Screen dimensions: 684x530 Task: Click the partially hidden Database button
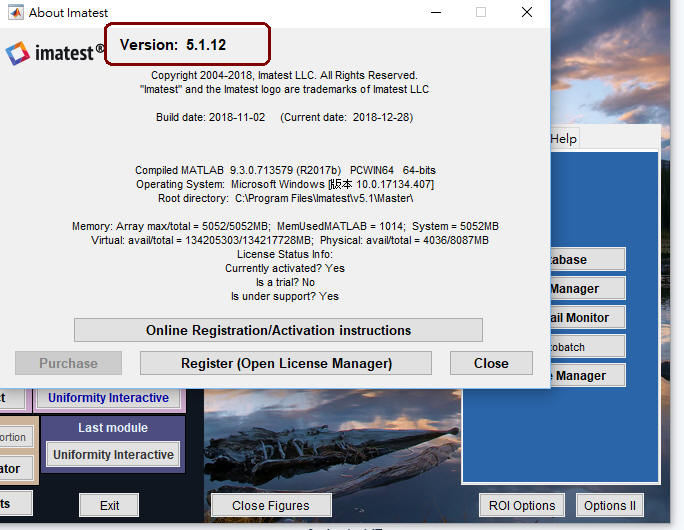pyautogui.click(x=588, y=259)
